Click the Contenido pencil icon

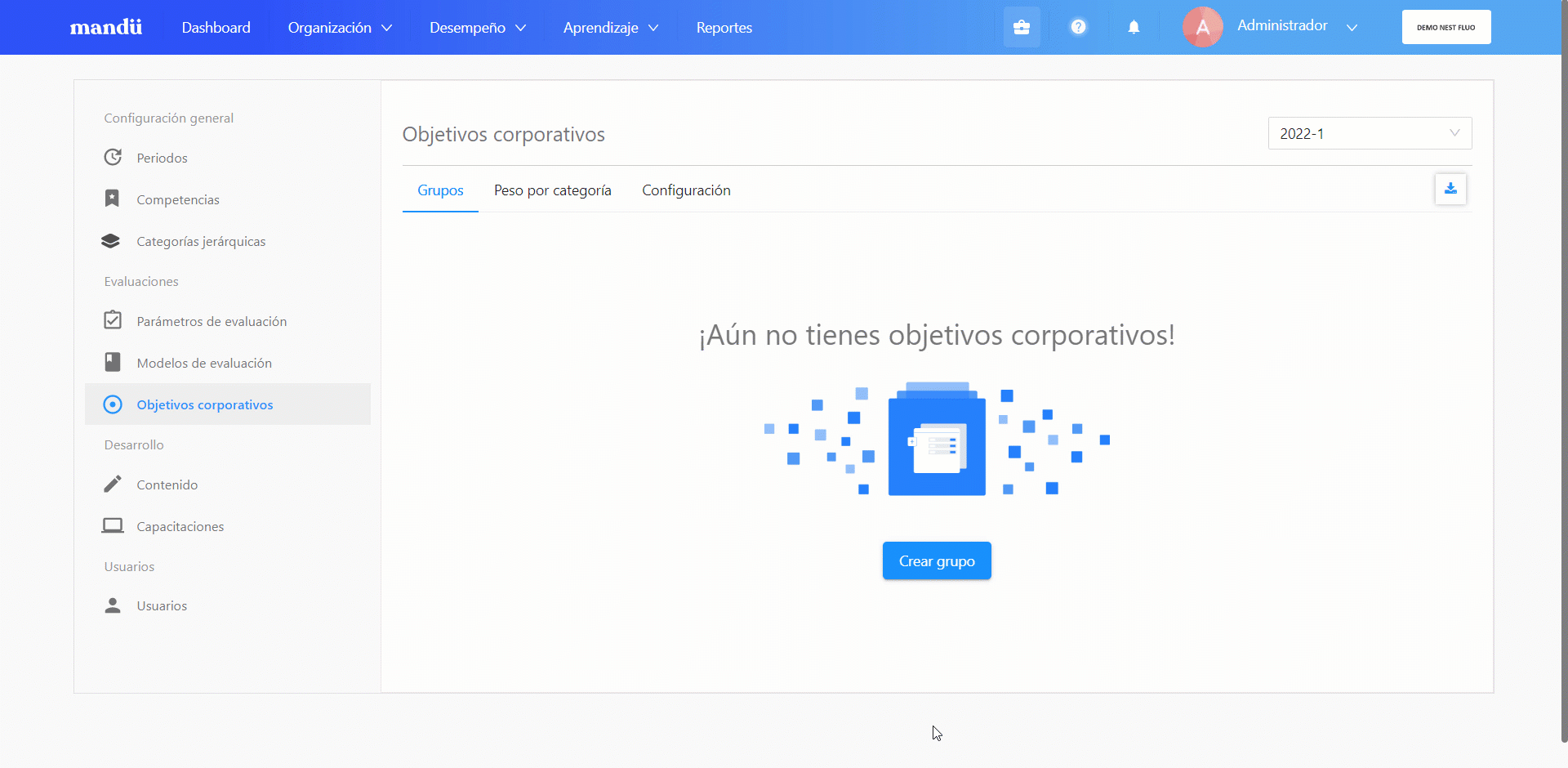(x=113, y=484)
